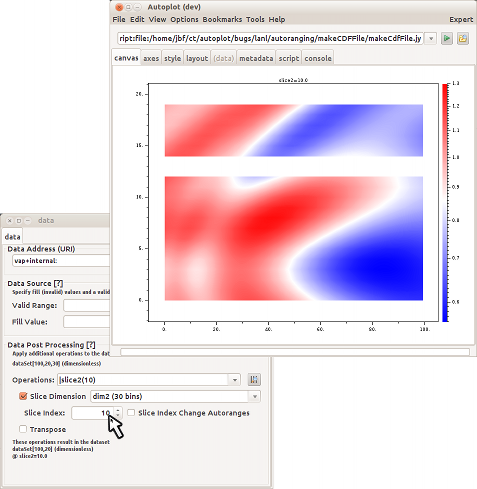Switch to the canvas tab
Screen dimensions: 477x489
(x=126, y=58)
